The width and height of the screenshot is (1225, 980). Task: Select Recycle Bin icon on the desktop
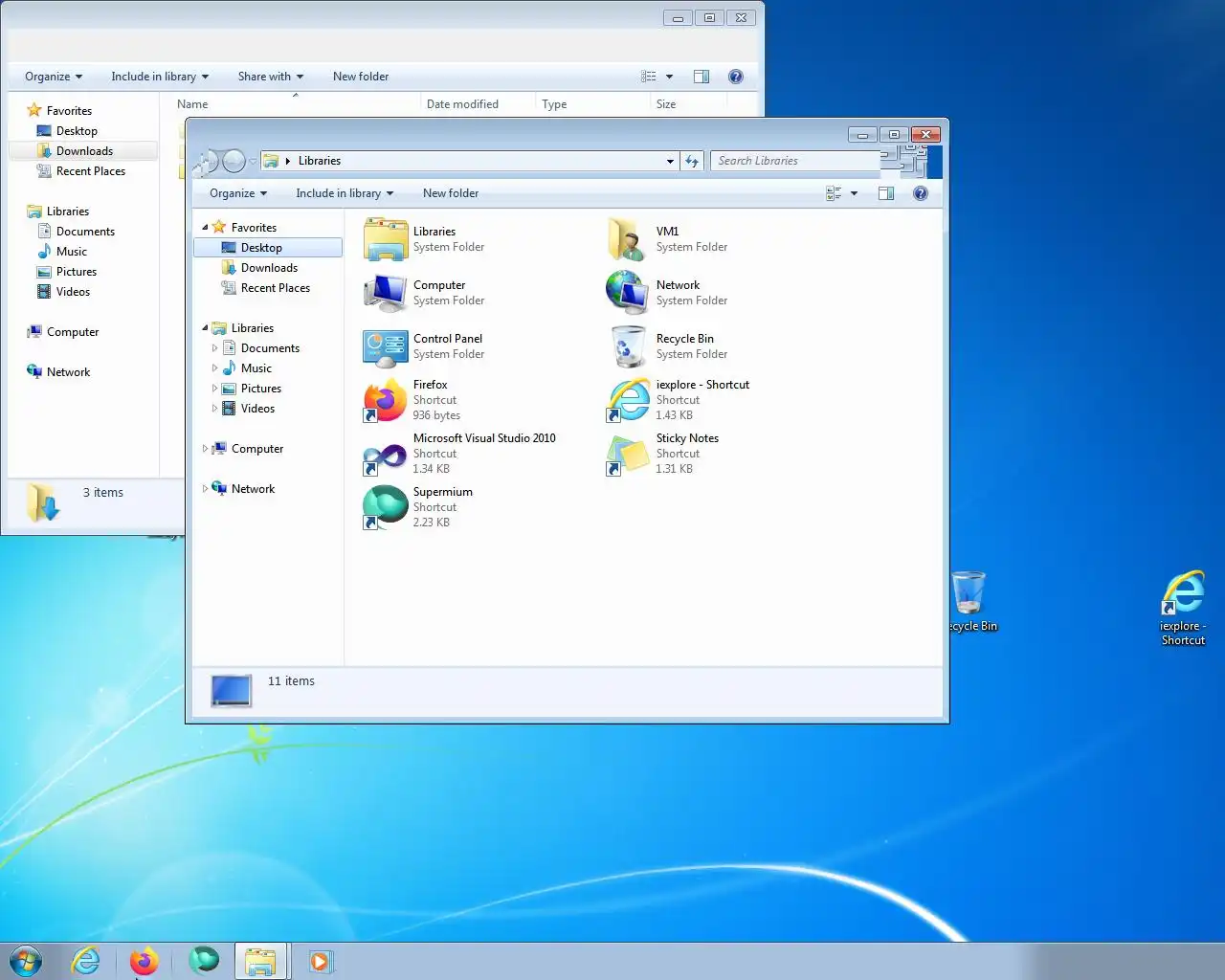point(972,603)
